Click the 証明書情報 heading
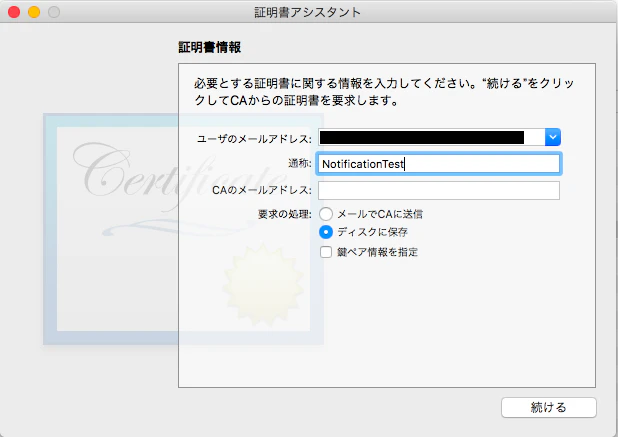Screen dimensions: 618x437 coord(210,48)
